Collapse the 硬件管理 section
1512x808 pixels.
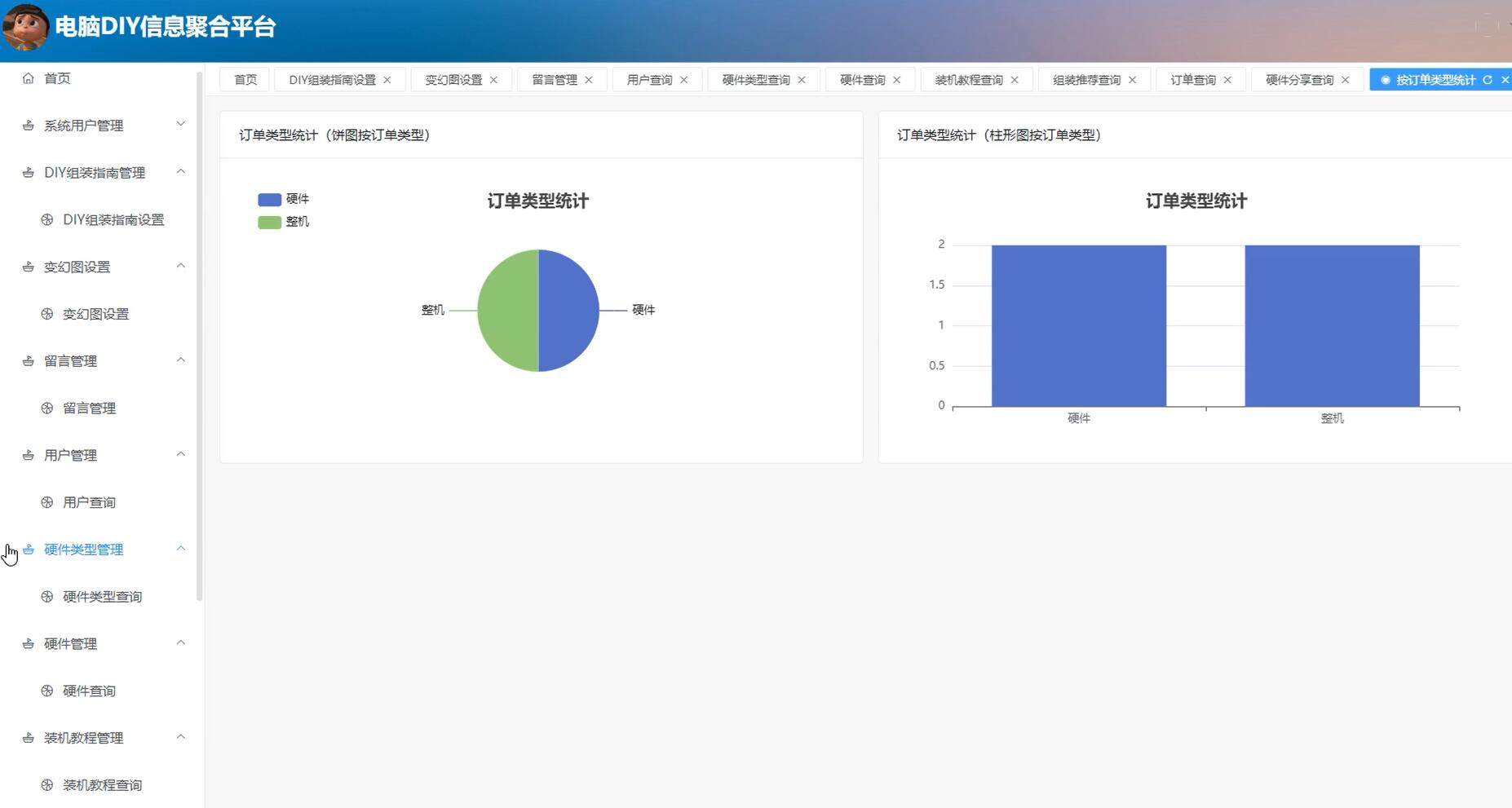(x=181, y=642)
